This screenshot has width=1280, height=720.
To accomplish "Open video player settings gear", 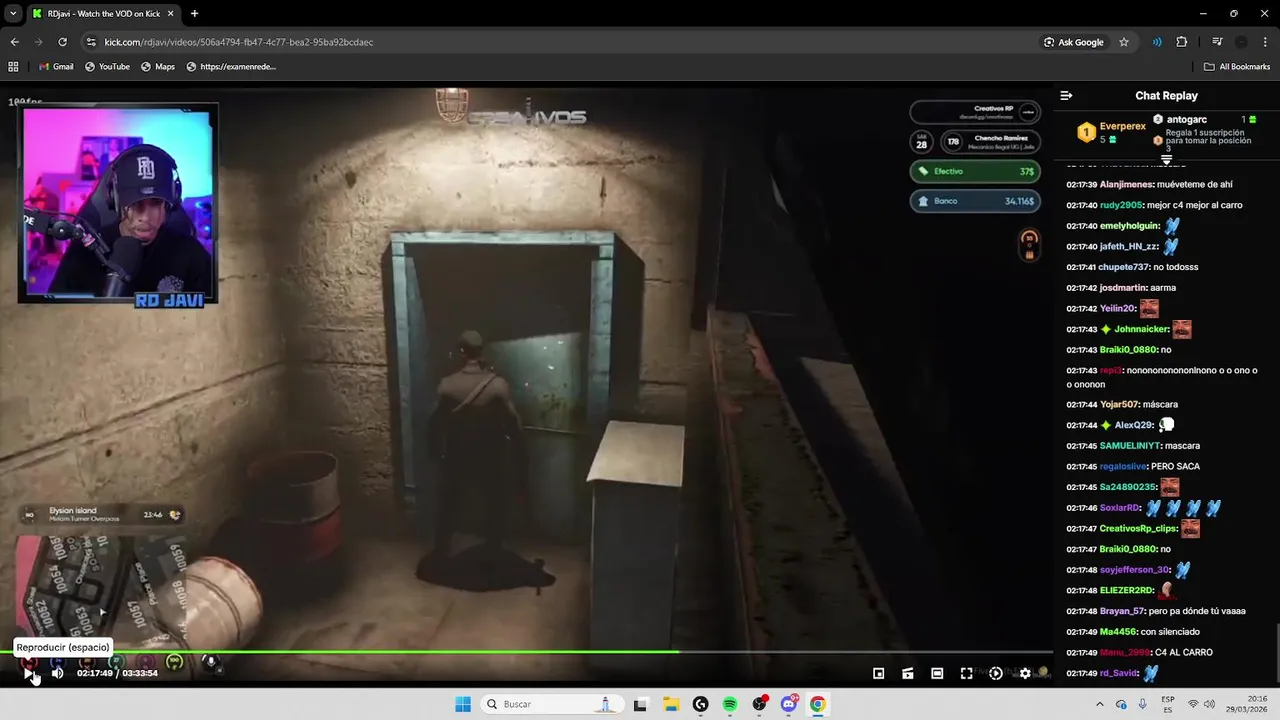I will (x=1025, y=673).
